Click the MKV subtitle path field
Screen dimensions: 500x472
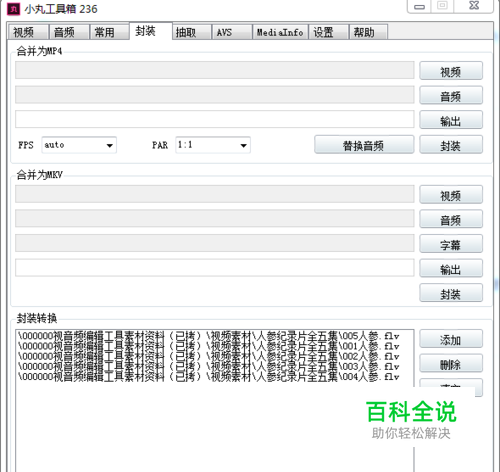[x=215, y=243]
